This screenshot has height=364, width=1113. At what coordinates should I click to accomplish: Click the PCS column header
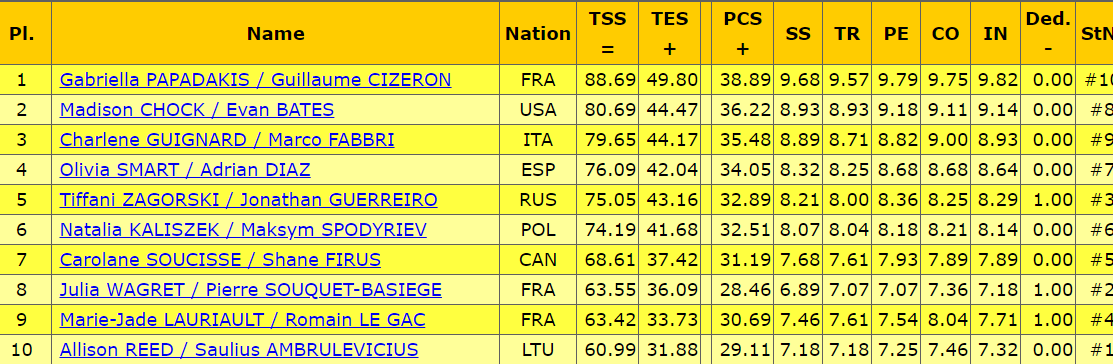742,33
